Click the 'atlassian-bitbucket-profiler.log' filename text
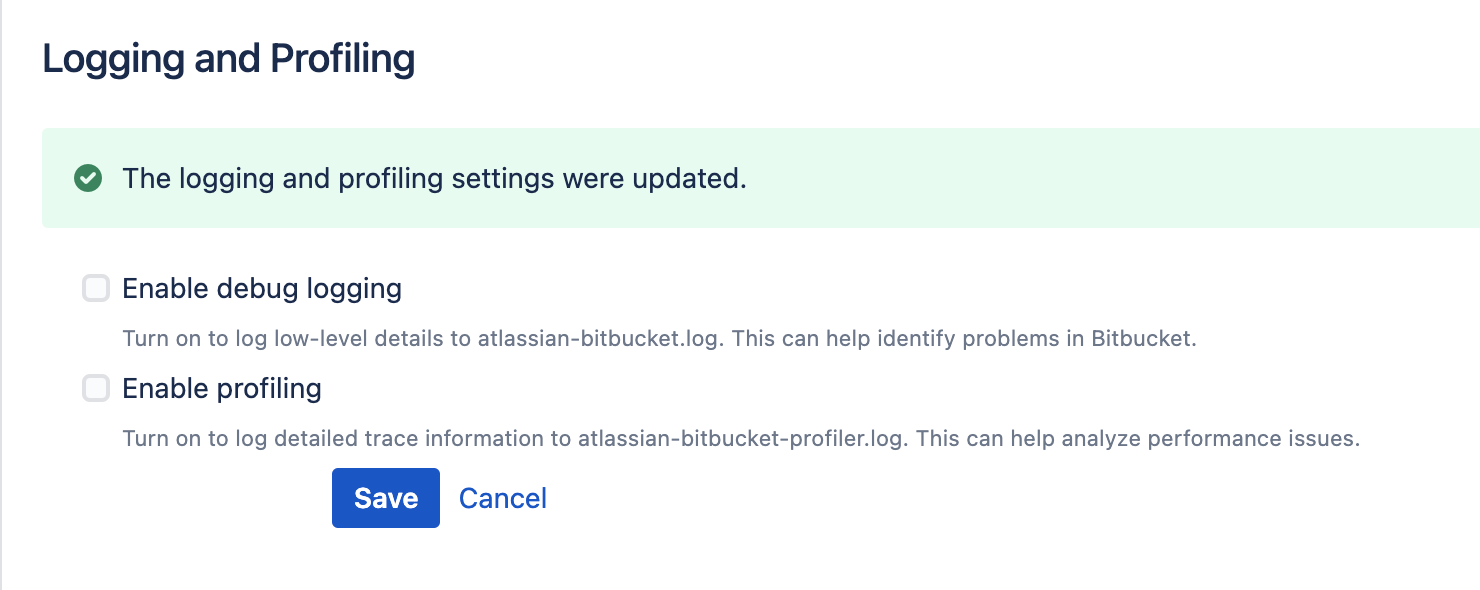This screenshot has height=590, width=1480. [743, 438]
